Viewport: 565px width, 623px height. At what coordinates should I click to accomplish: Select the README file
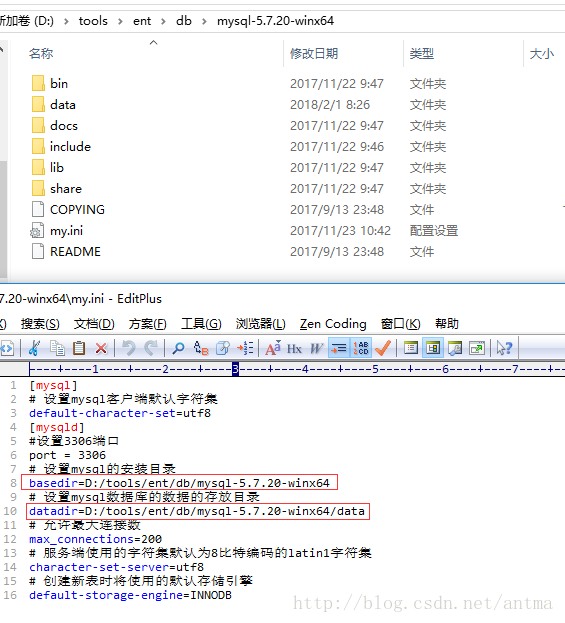75,252
